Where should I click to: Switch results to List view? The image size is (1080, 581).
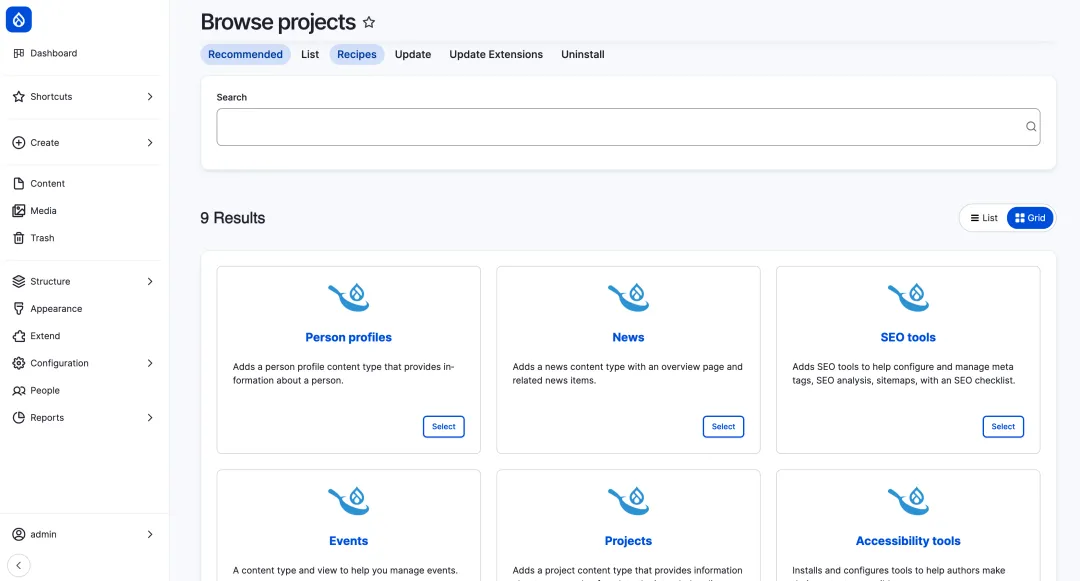tap(983, 217)
